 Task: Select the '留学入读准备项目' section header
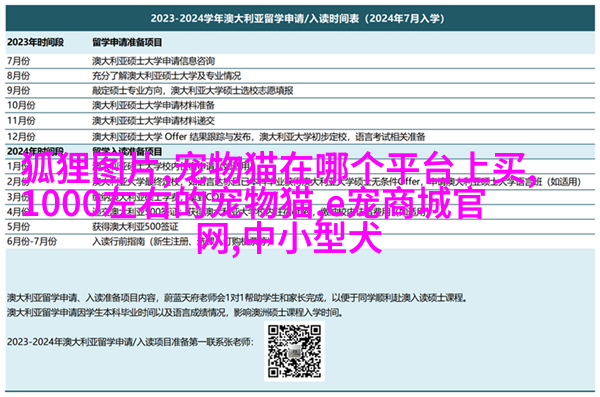(x=127, y=151)
